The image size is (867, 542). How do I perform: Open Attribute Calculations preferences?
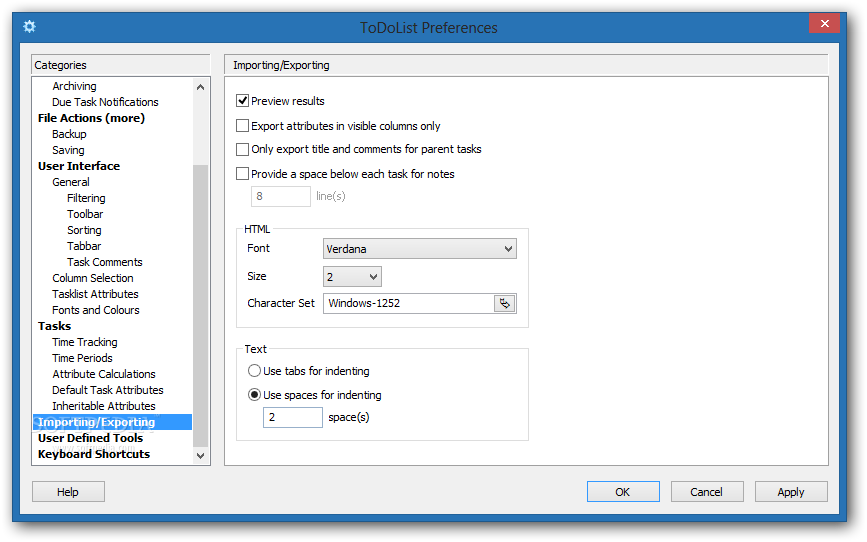(x=104, y=374)
